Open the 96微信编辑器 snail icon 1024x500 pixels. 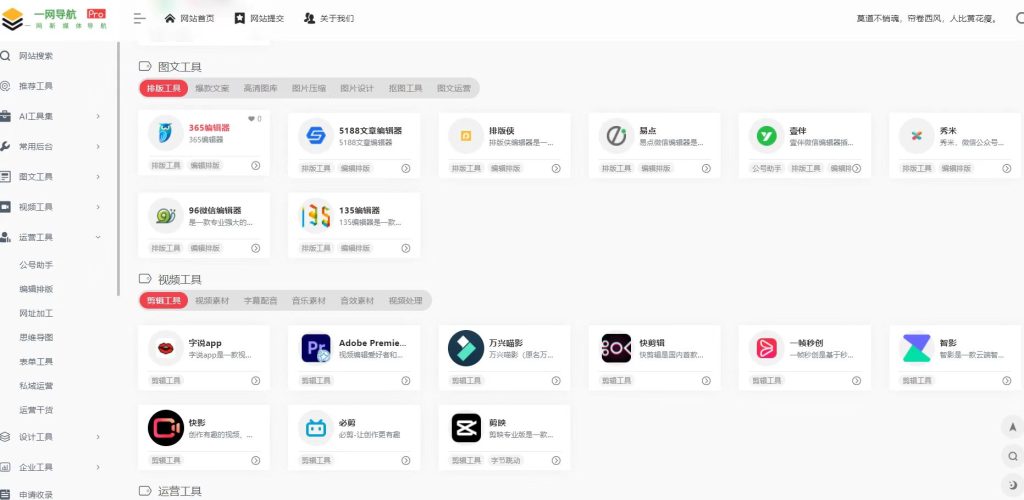pyautogui.click(x=166, y=215)
